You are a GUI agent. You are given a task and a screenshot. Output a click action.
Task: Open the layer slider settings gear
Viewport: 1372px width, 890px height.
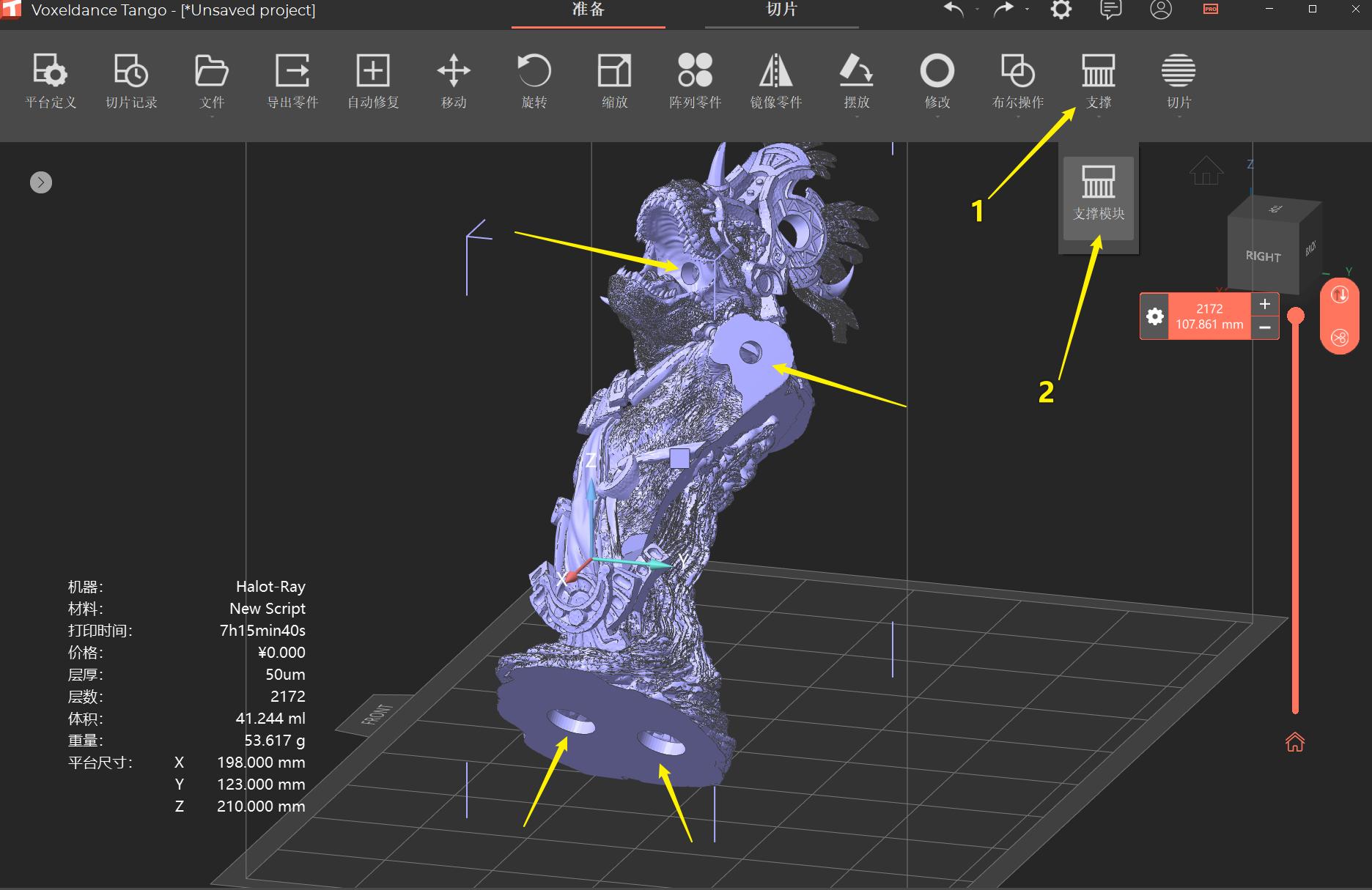[x=1154, y=316]
